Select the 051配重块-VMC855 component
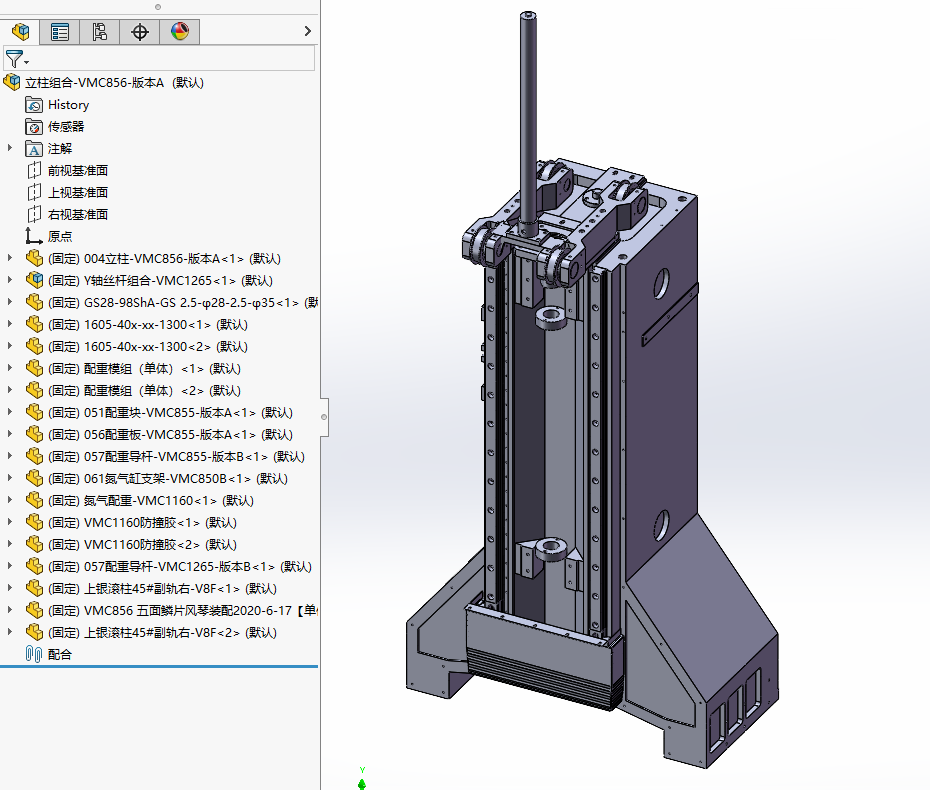The height and width of the screenshot is (790, 930). pyautogui.click(x=170, y=412)
